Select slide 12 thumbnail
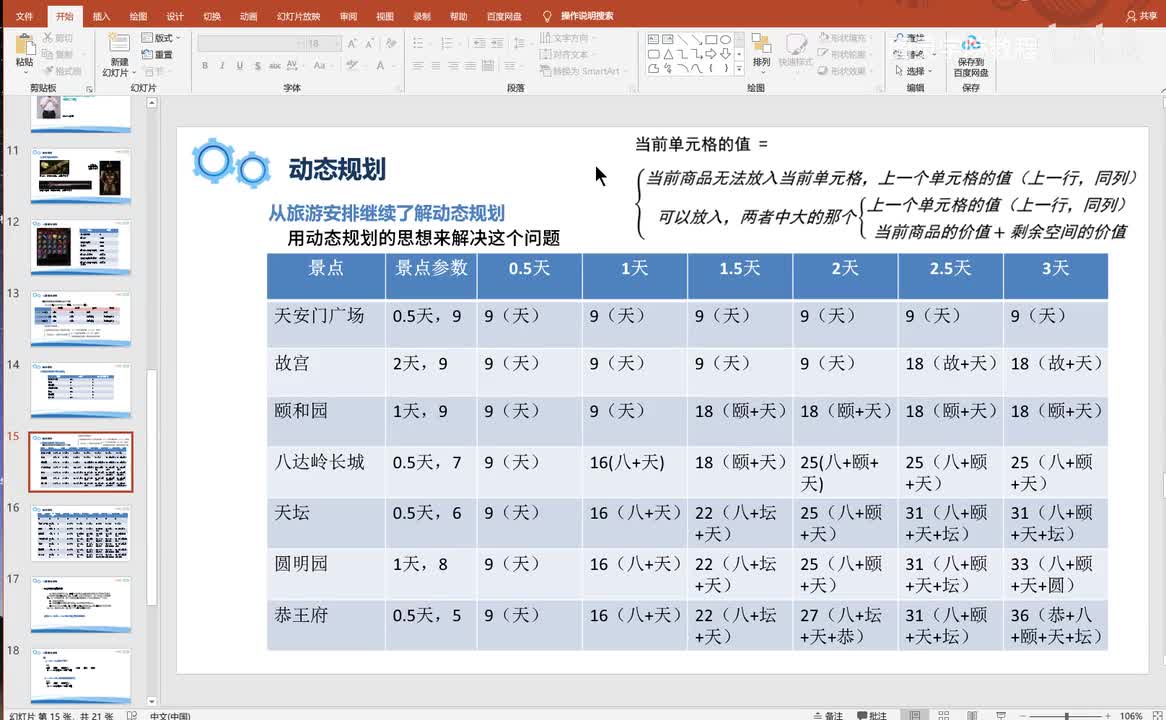 [81, 247]
